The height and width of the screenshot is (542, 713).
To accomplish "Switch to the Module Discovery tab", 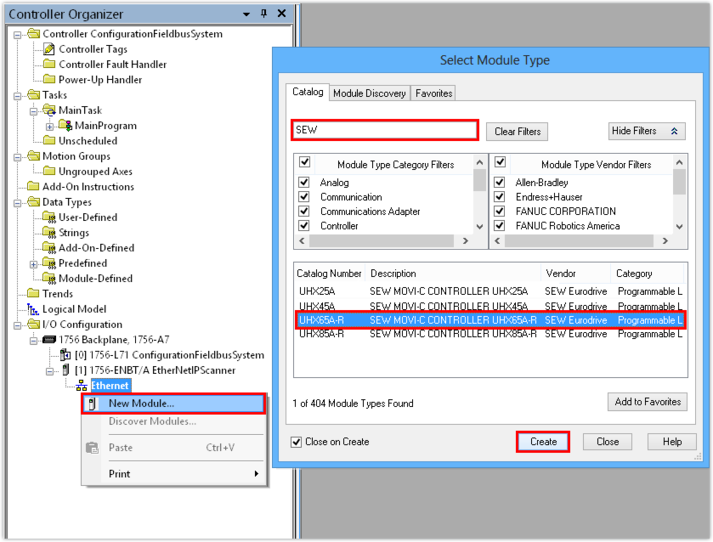I will (x=369, y=93).
